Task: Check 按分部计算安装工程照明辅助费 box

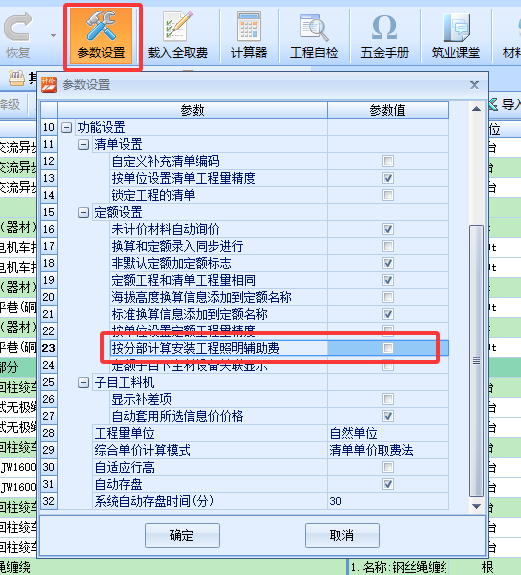Action: pyautogui.click(x=388, y=348)
